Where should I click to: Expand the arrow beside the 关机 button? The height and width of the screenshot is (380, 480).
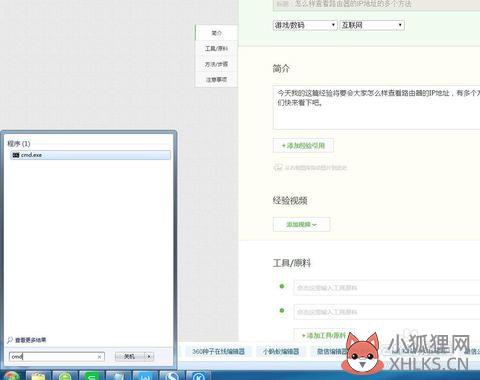pyautogui.click(x=149, y=357)
